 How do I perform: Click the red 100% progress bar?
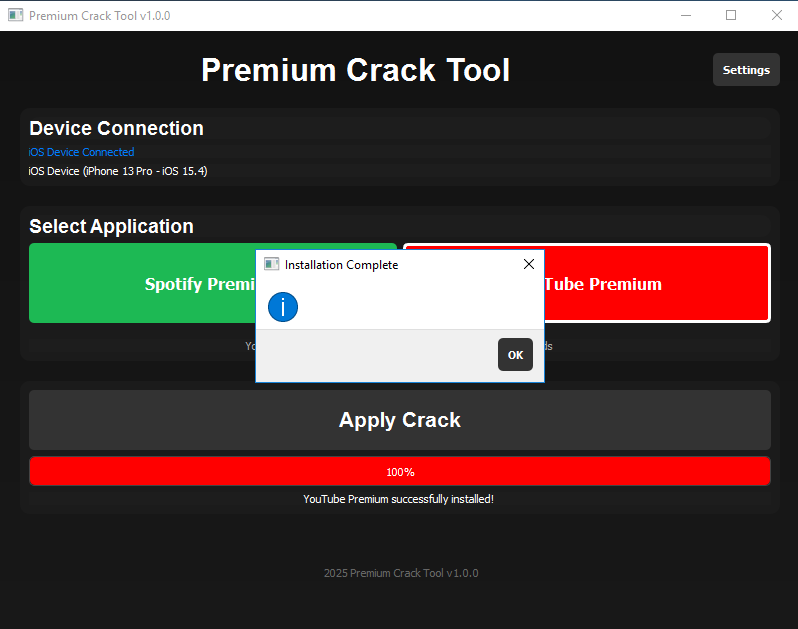click(400, 471)
